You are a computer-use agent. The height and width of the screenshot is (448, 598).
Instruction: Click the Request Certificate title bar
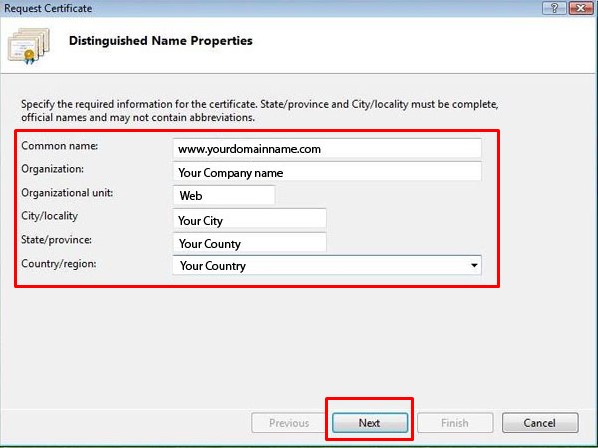[x=267, y=8]
